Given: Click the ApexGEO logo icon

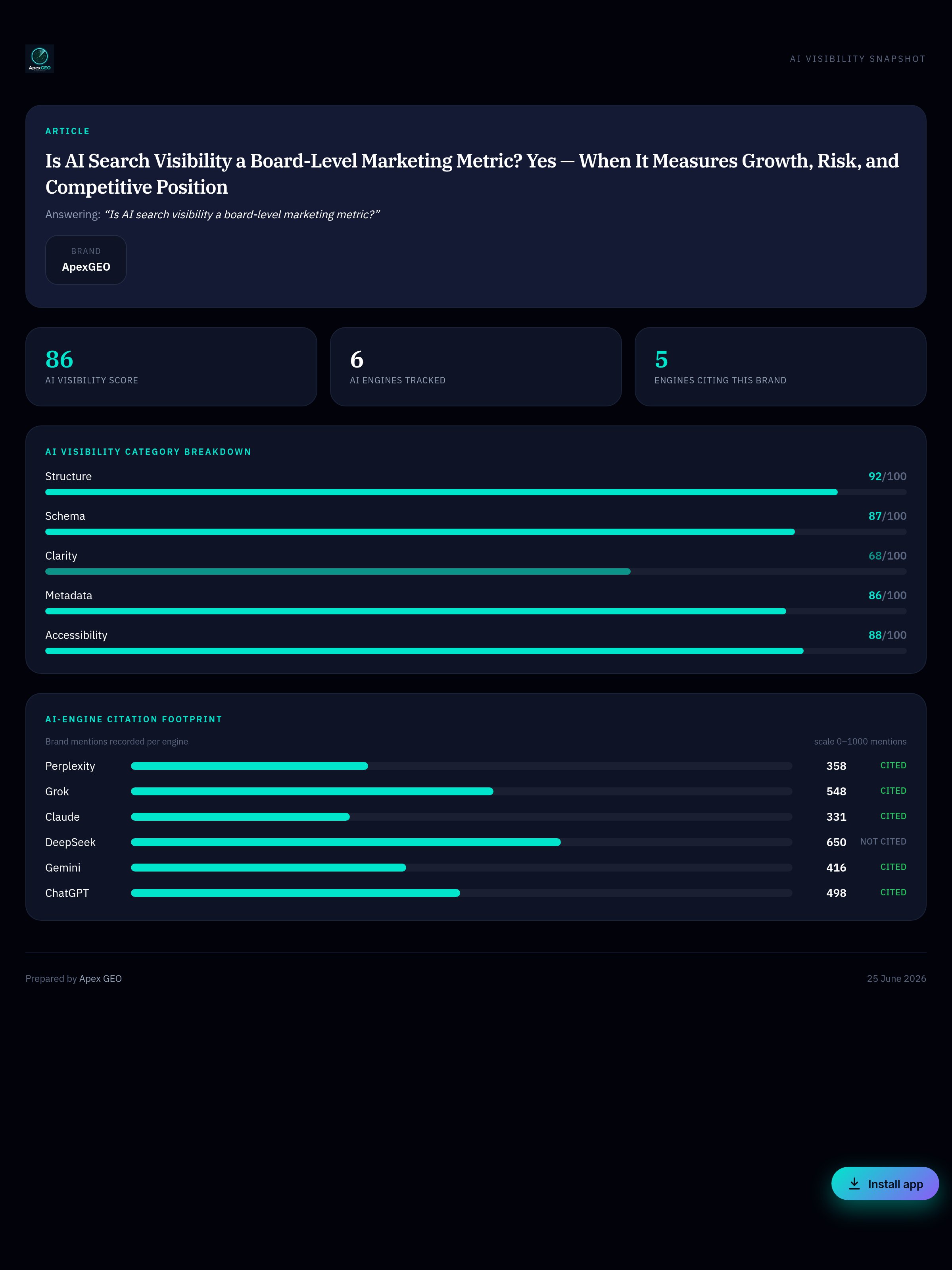Looking at the screenshot, I should point(40,59).
